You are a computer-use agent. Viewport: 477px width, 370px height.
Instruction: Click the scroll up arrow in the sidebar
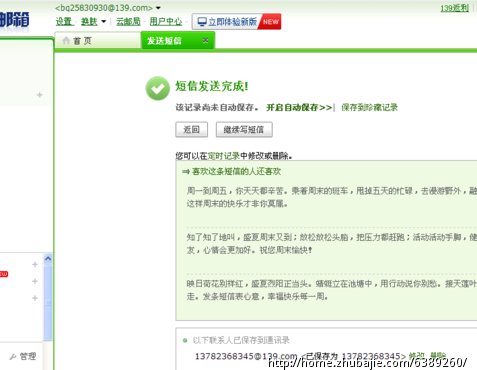tap(48, 259)
